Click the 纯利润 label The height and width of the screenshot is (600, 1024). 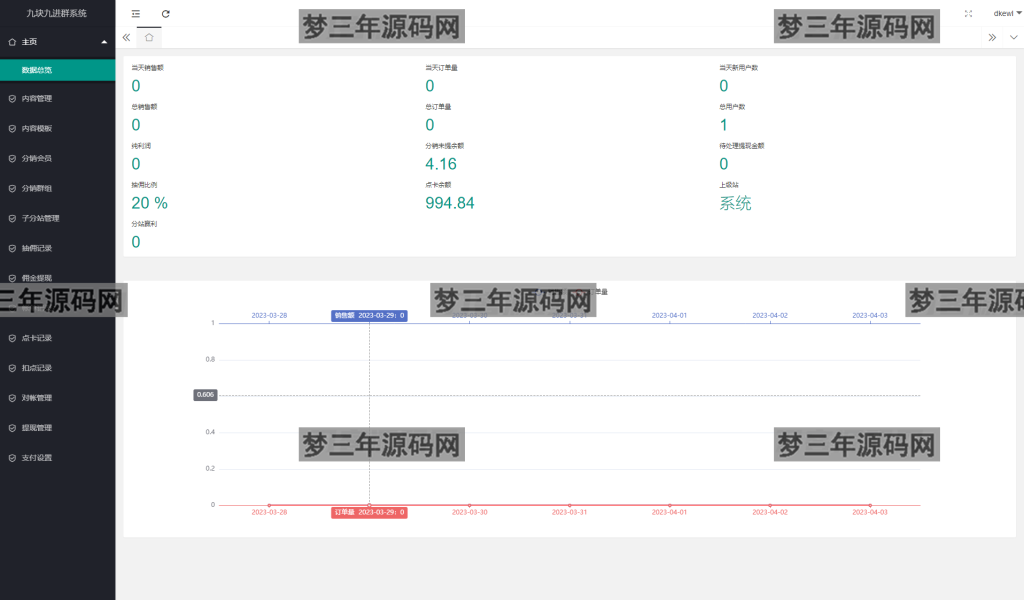tap(141, 146)
